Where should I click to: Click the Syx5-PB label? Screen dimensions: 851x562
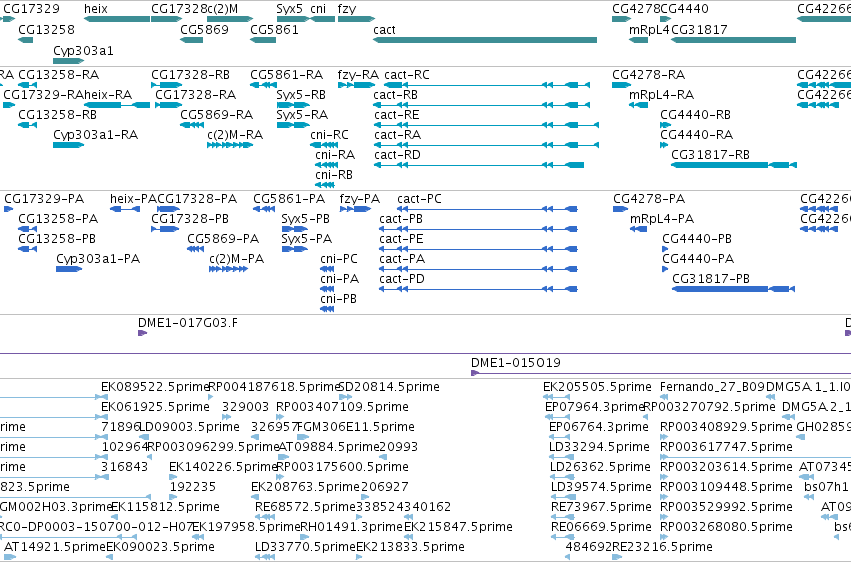(306, 219)
